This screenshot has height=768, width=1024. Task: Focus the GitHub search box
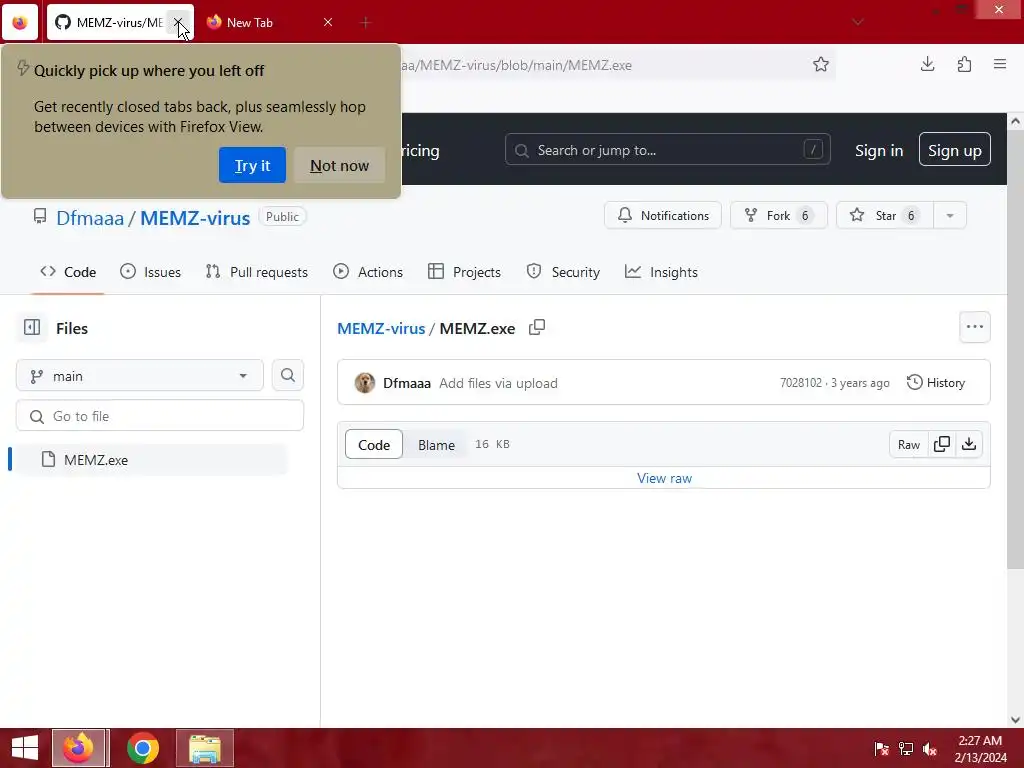click(667, 150)
